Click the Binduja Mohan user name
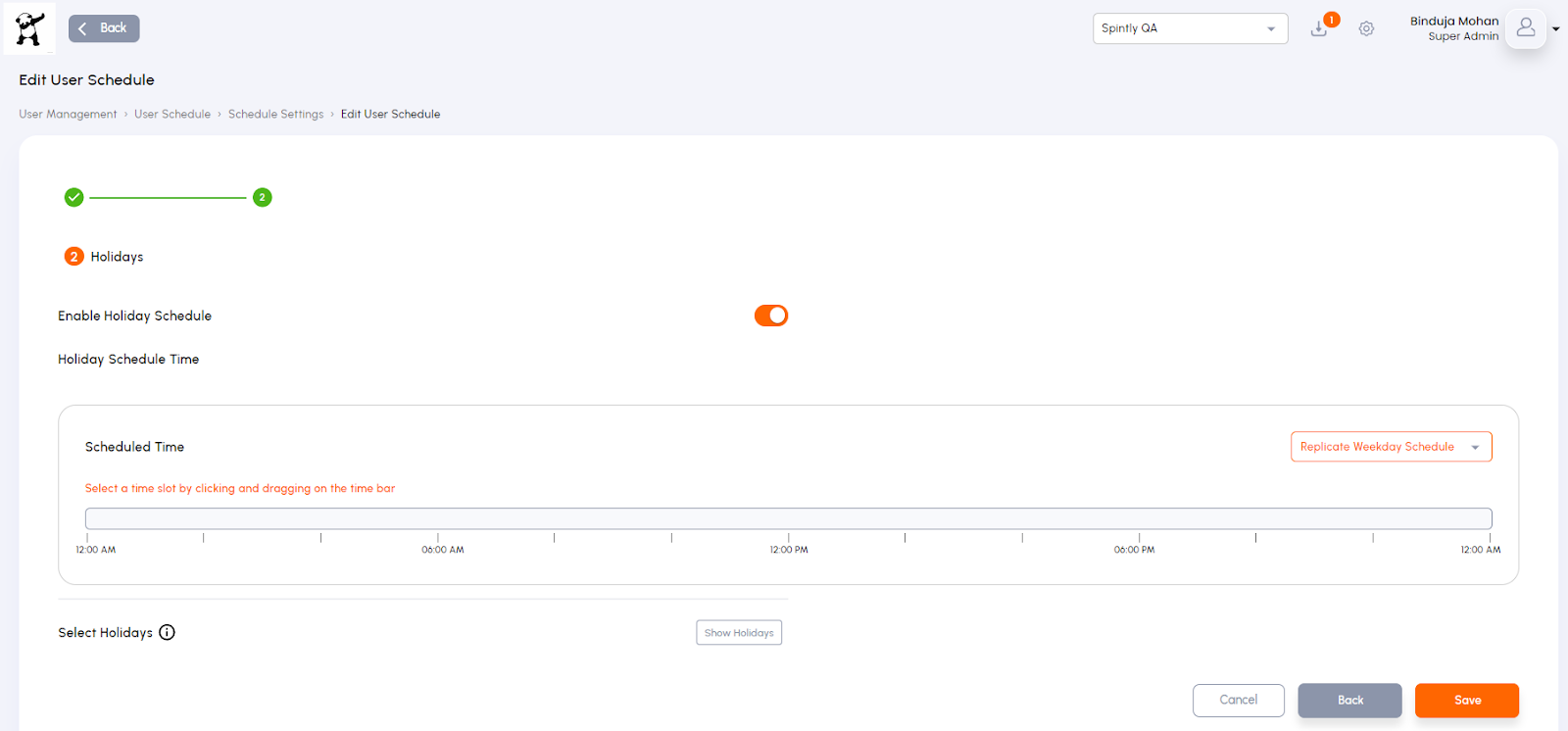 1454,21
